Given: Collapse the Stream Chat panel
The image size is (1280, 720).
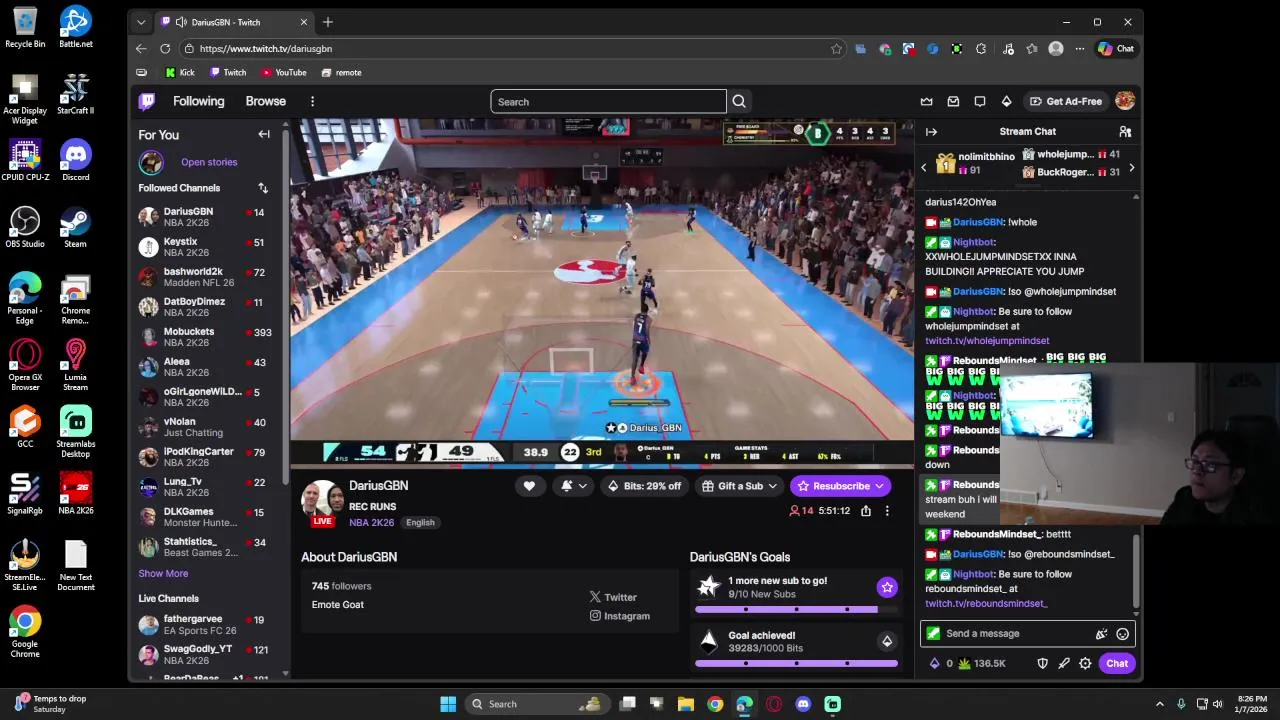Looking at the screenshot, I should 931,132.
